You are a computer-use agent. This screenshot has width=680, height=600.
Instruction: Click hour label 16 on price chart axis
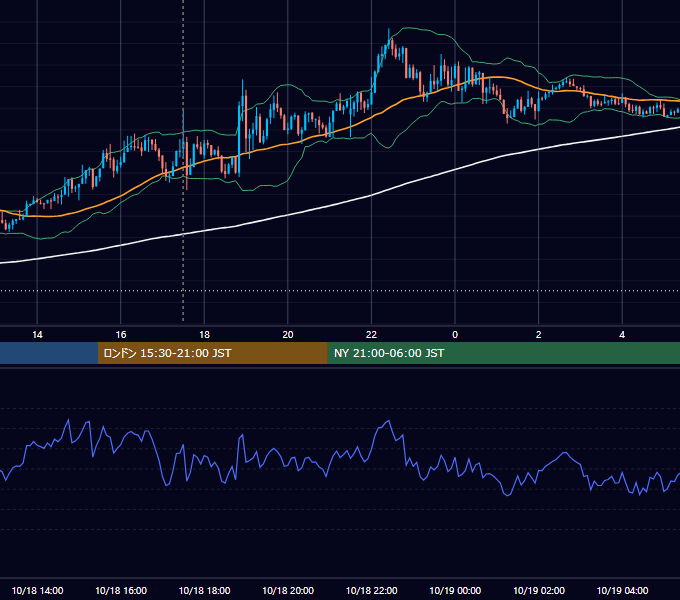[x=121, y=335]
